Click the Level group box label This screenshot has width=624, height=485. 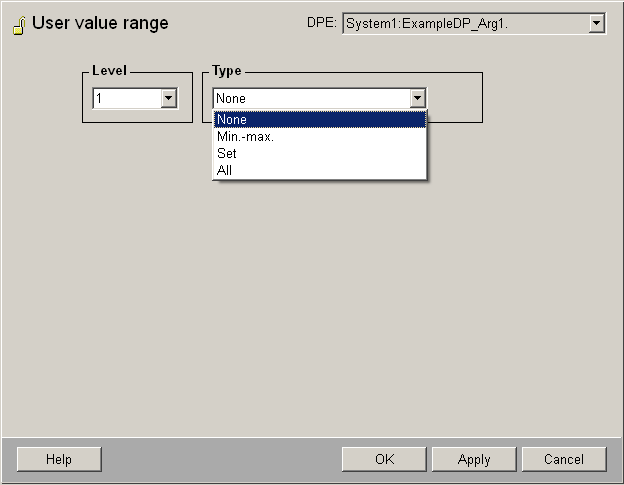tap(109, 72)
